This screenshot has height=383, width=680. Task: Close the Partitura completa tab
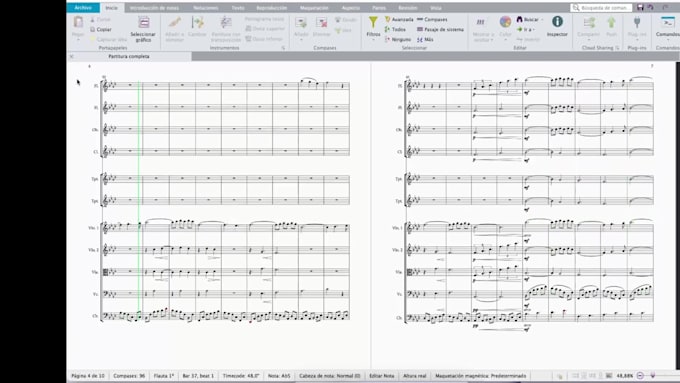tap(72, 56)
